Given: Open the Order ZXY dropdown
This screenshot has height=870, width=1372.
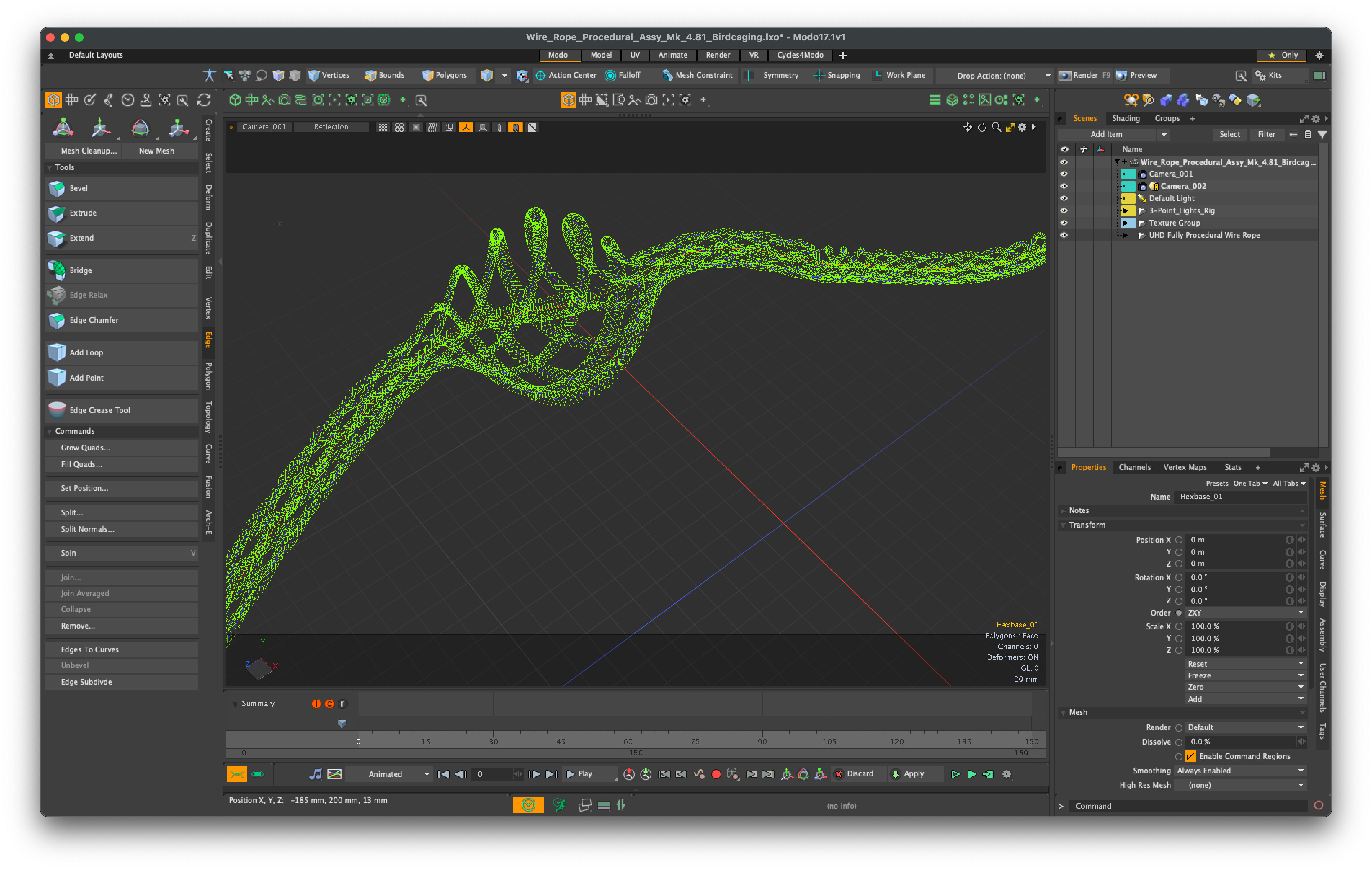Looking at the screenshot, I should coord(1245,613).
